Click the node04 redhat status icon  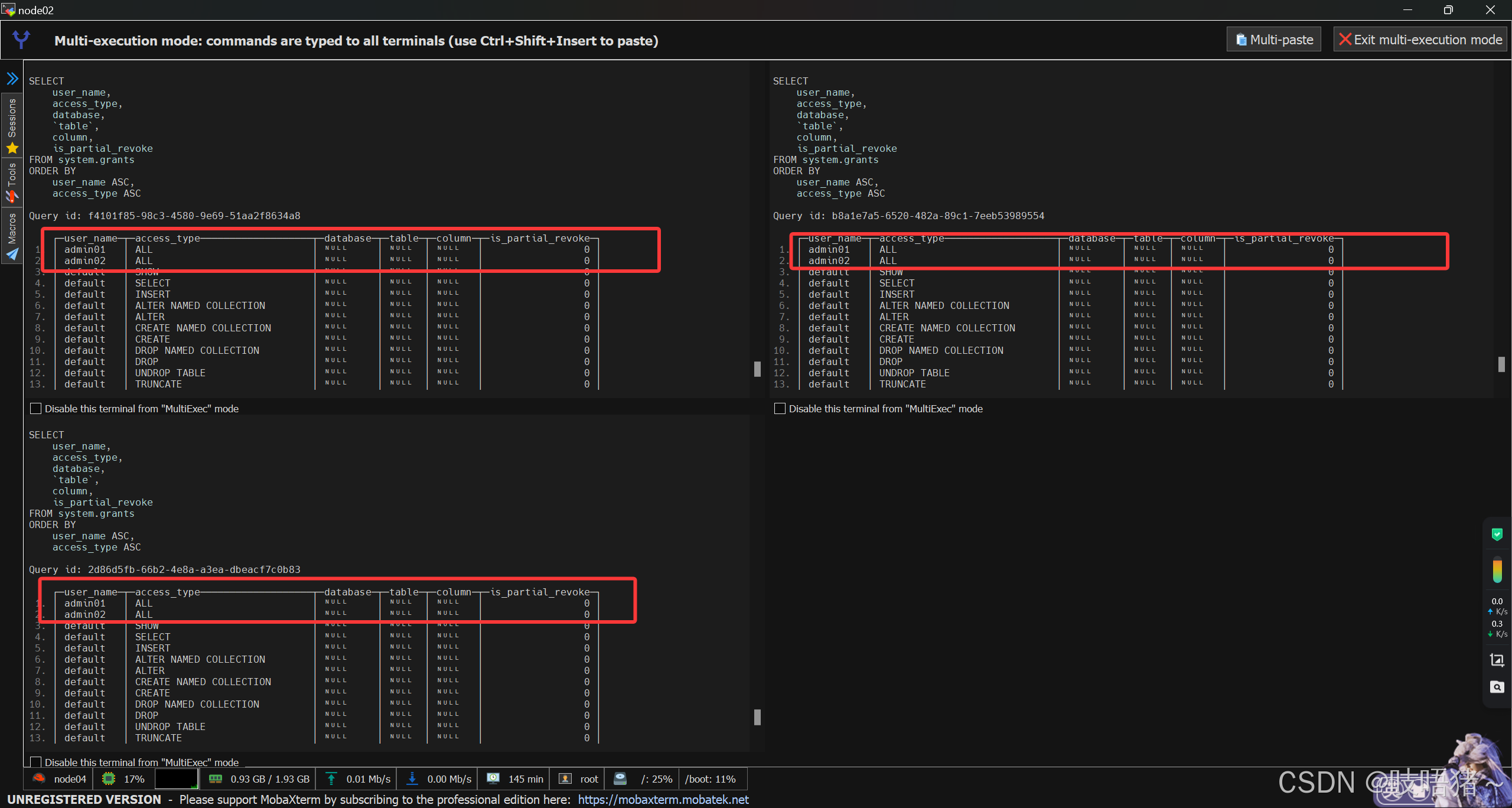[x=39, y=778]
